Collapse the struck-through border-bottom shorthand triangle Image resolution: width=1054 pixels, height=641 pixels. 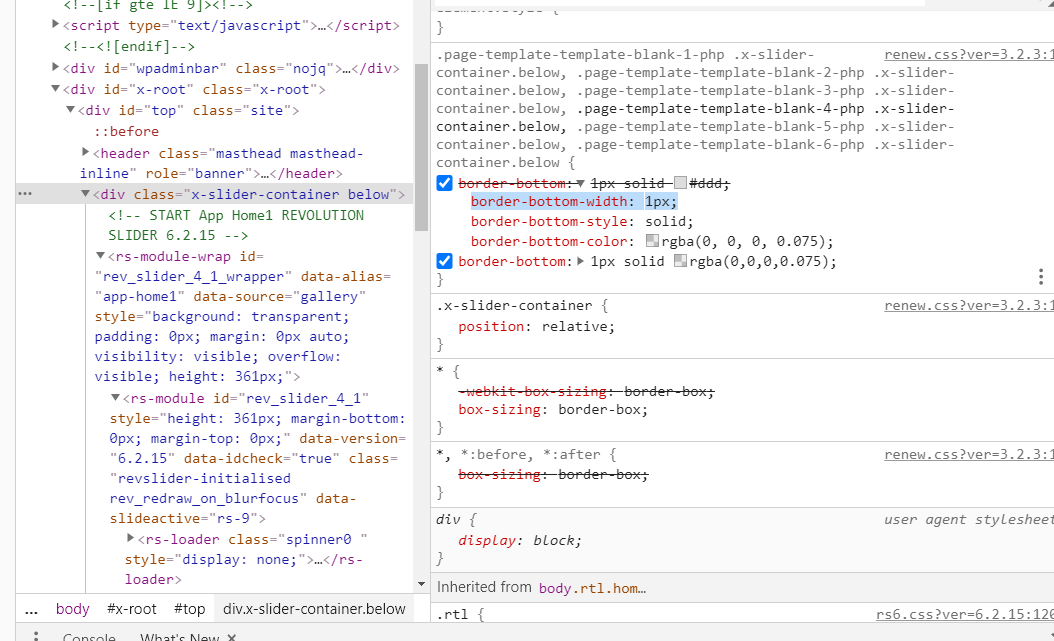(581, 183)
